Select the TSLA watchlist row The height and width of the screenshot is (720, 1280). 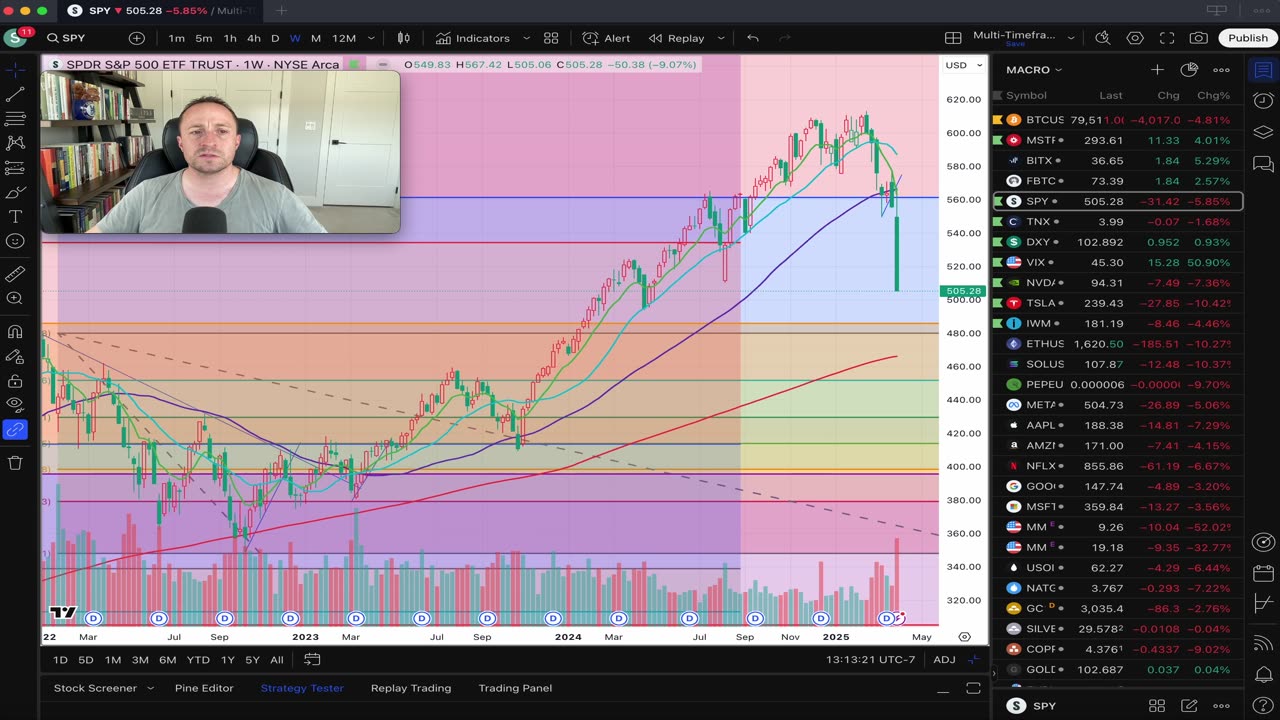[x=1117, y=303]
